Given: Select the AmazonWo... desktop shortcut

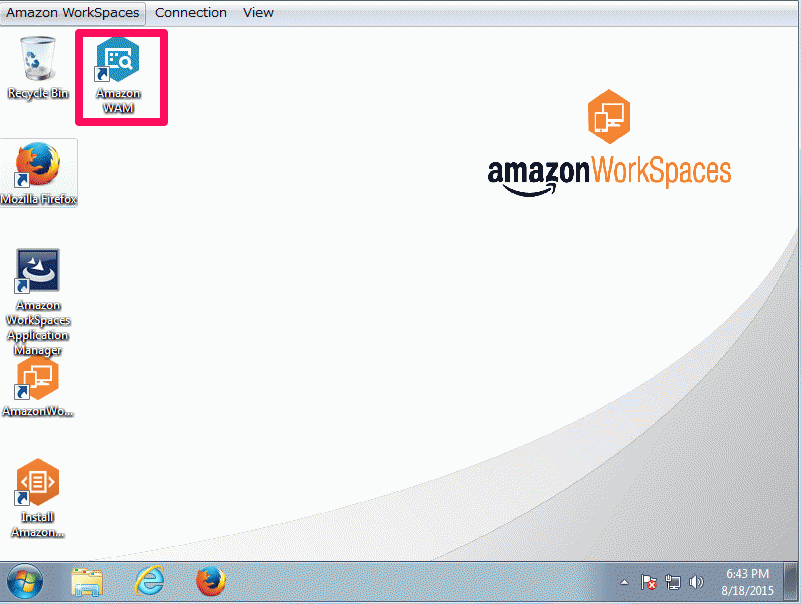Looking at the screenshot, I should tap(38, 387).
